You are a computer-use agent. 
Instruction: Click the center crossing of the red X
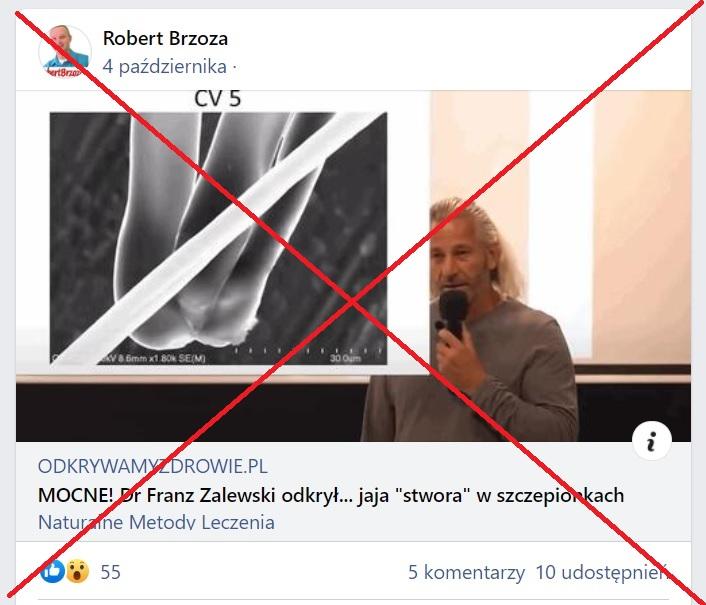click(353, 302)
